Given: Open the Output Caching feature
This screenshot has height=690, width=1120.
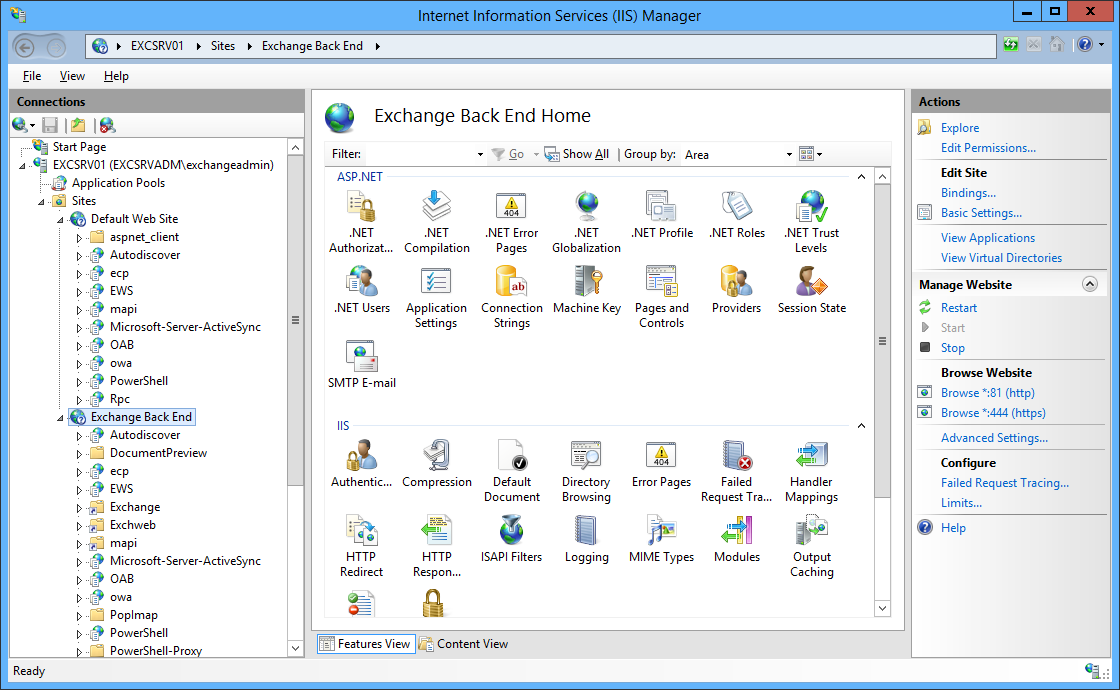Looking at the screenshot, I should coord(811,546).
